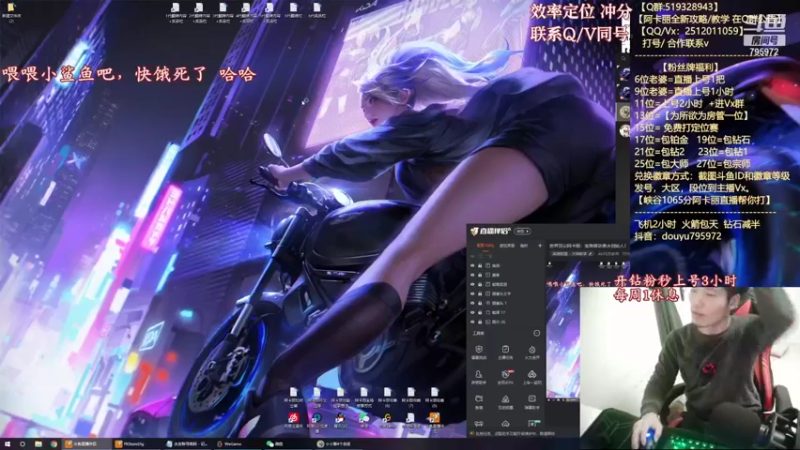Open the mode dropdown pill beside the streaming app logo
Viewport: 800px width, 450px height.
tap(522, 231)
